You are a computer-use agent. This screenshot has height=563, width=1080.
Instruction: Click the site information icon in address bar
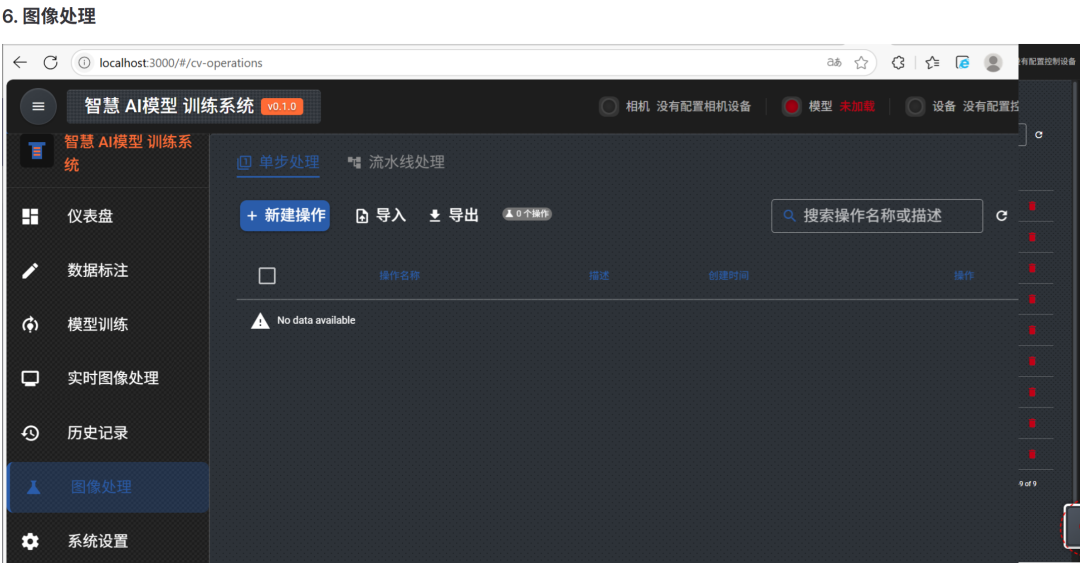pyautogui.click(x=84, y=63)
